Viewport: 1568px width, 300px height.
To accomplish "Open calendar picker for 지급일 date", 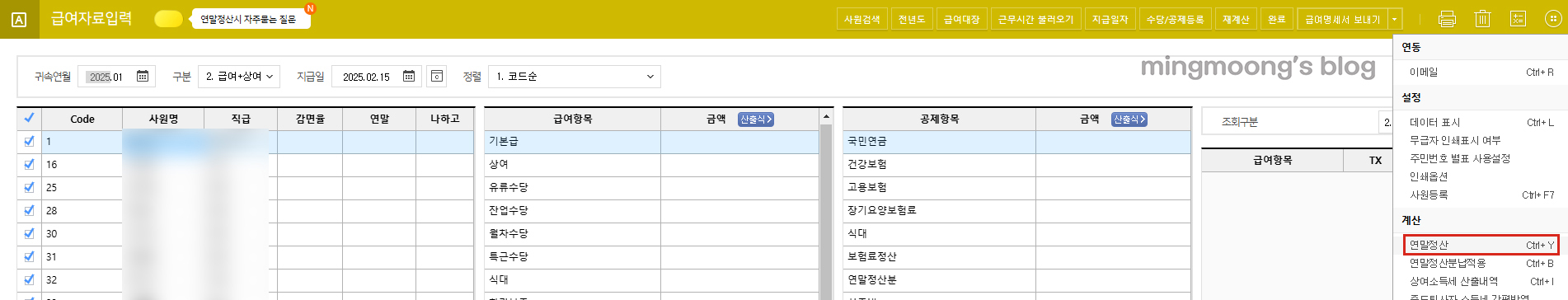I will tap(409, 76).
